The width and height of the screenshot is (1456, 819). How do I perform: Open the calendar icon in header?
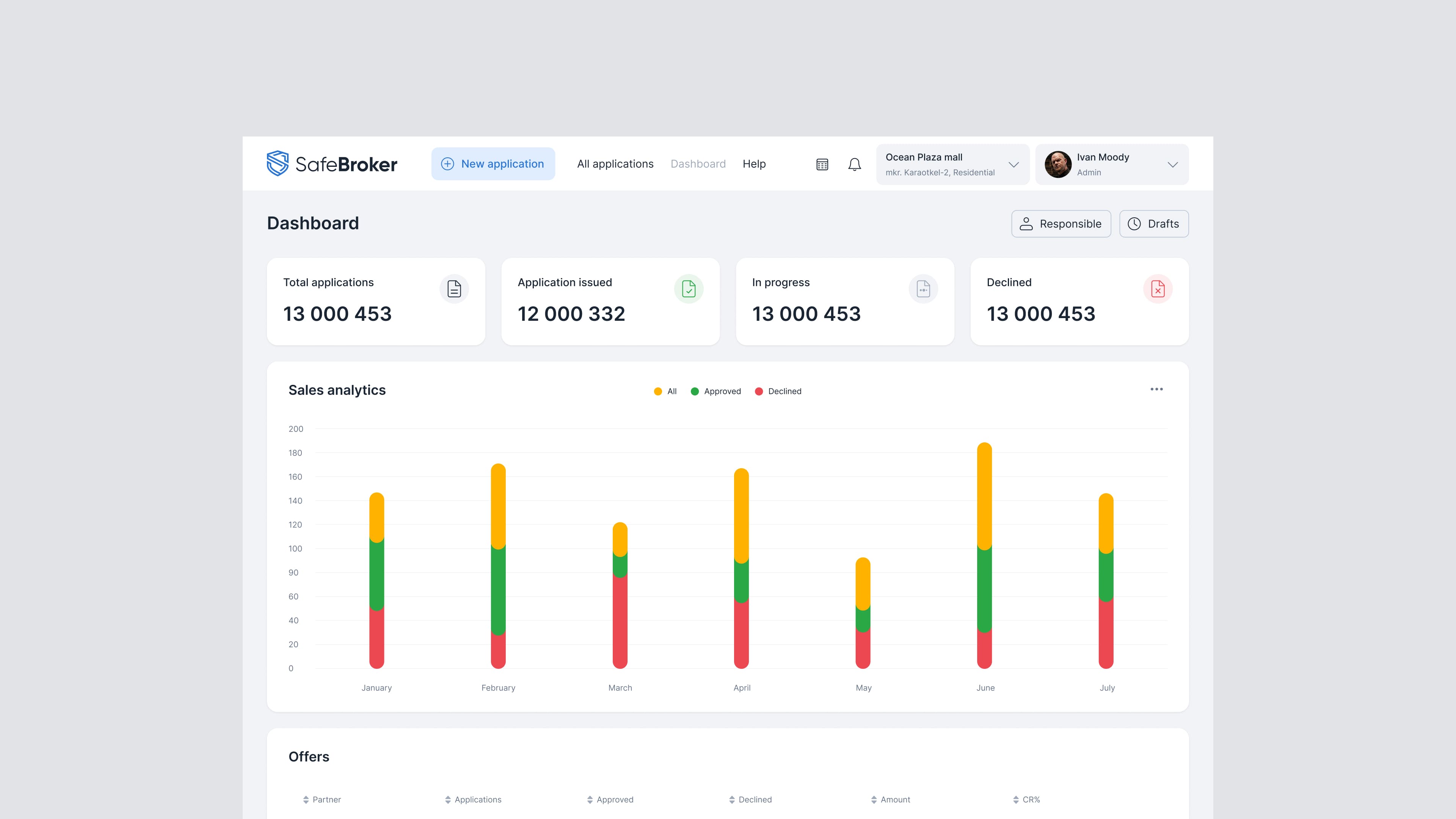coord(822,165)
